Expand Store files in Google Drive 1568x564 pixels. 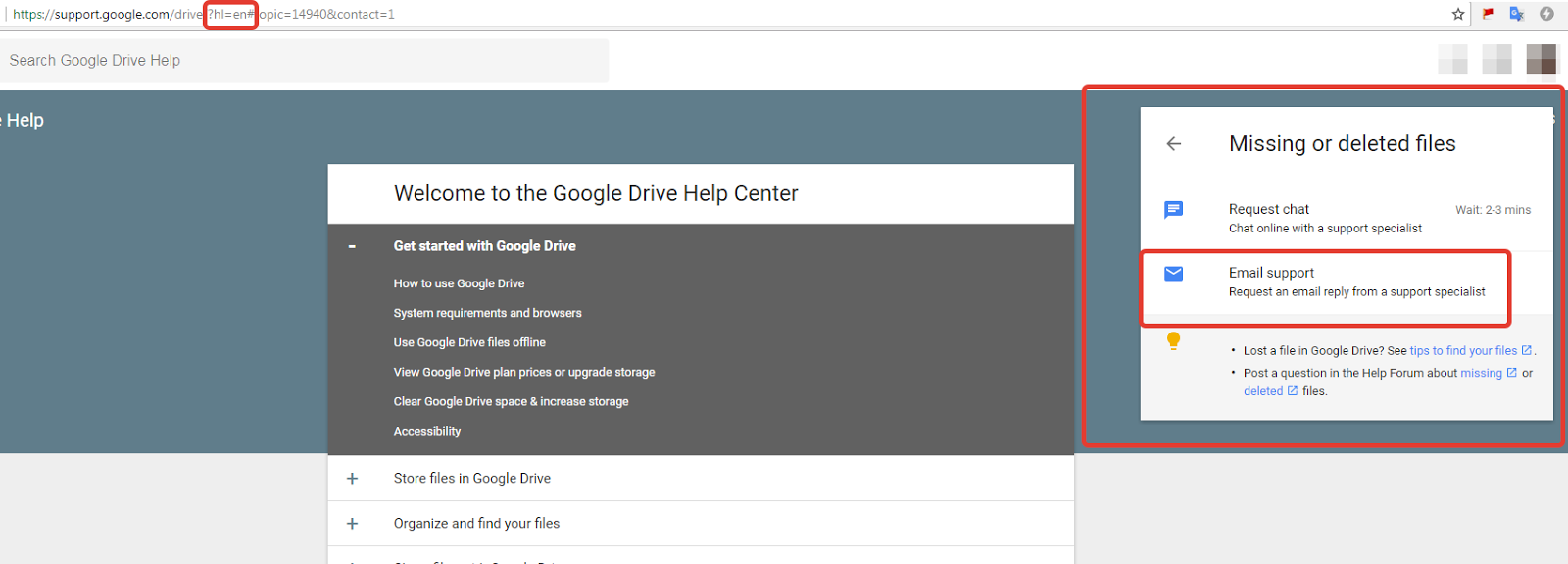click(352, 478)
